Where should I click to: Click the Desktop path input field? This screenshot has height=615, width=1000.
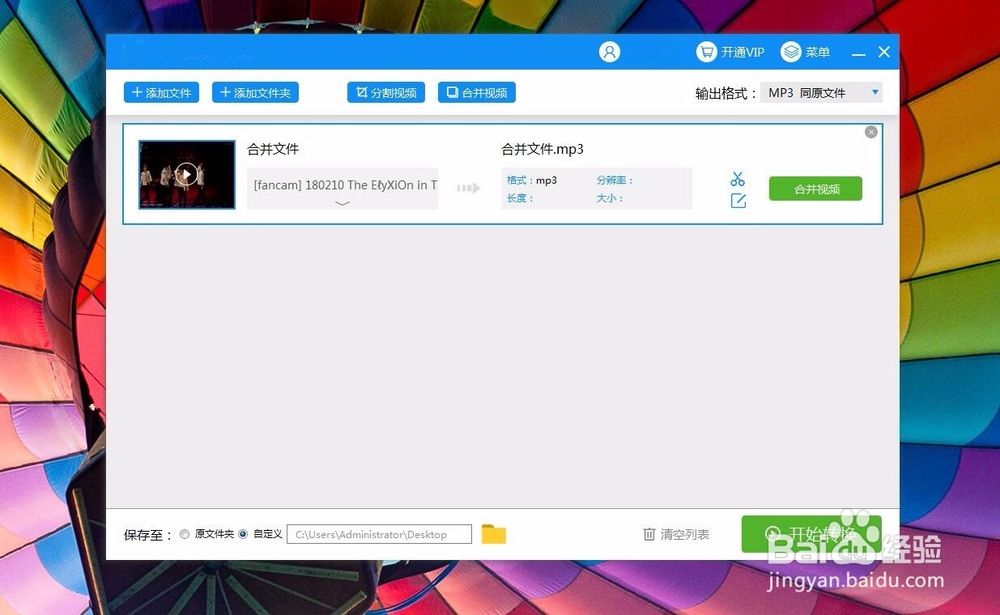click(378, 534)
